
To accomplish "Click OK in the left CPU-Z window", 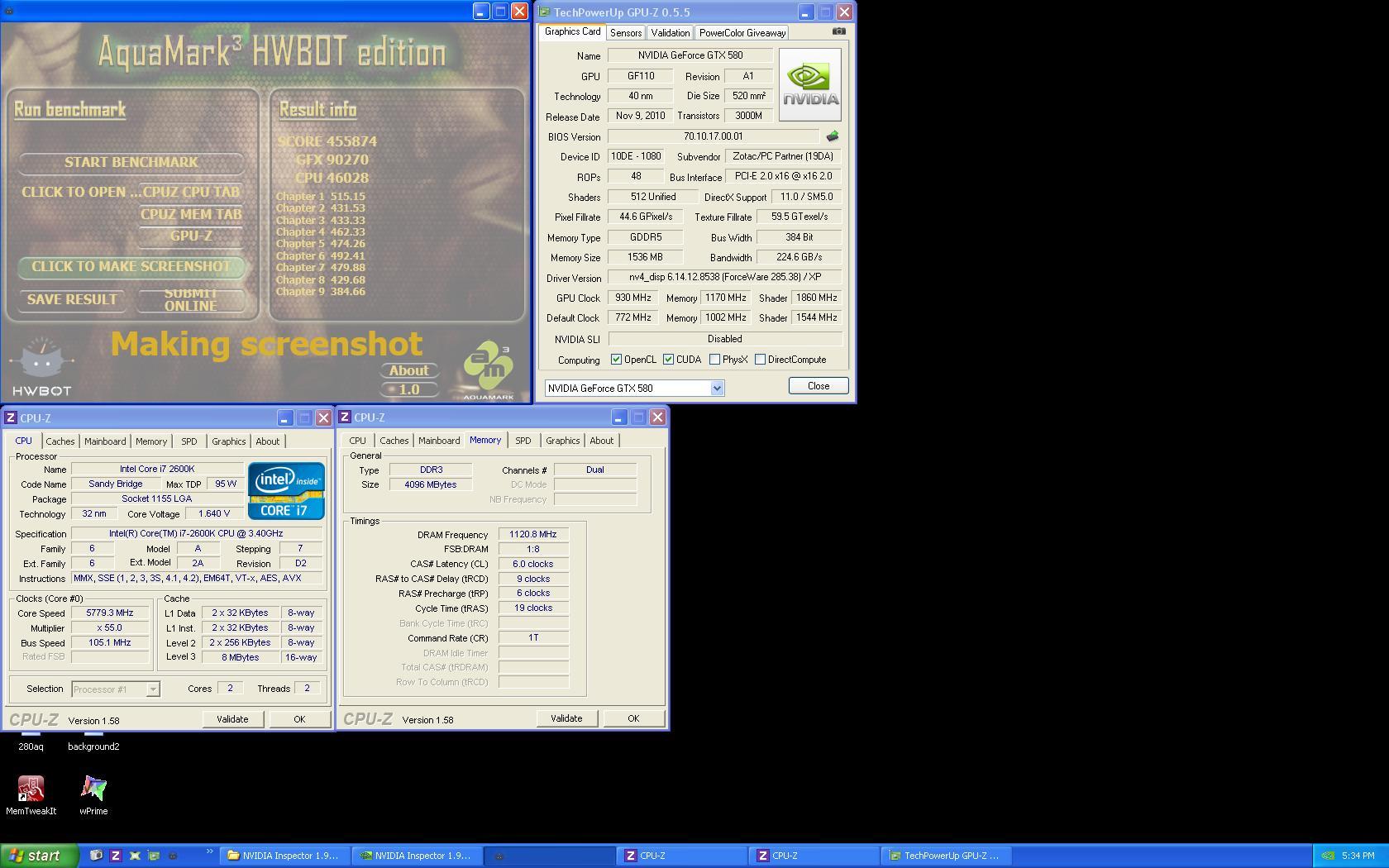I will pyautogui.click(x=299, y=719).
